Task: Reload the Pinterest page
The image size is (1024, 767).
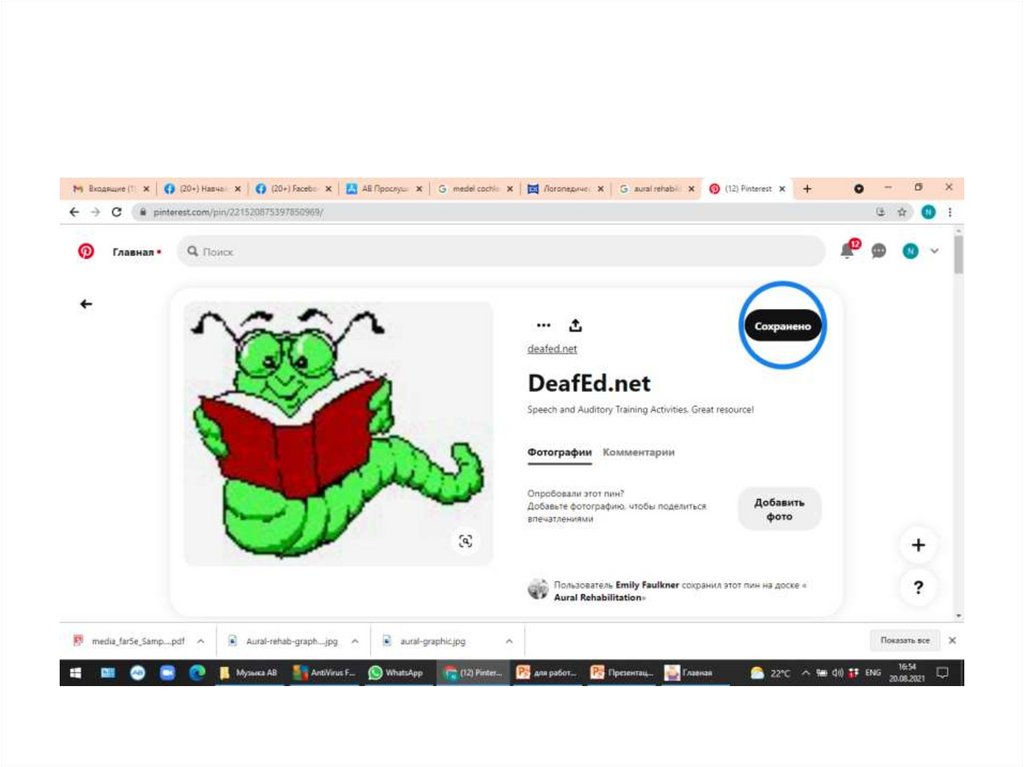Action: pos(116,212)
